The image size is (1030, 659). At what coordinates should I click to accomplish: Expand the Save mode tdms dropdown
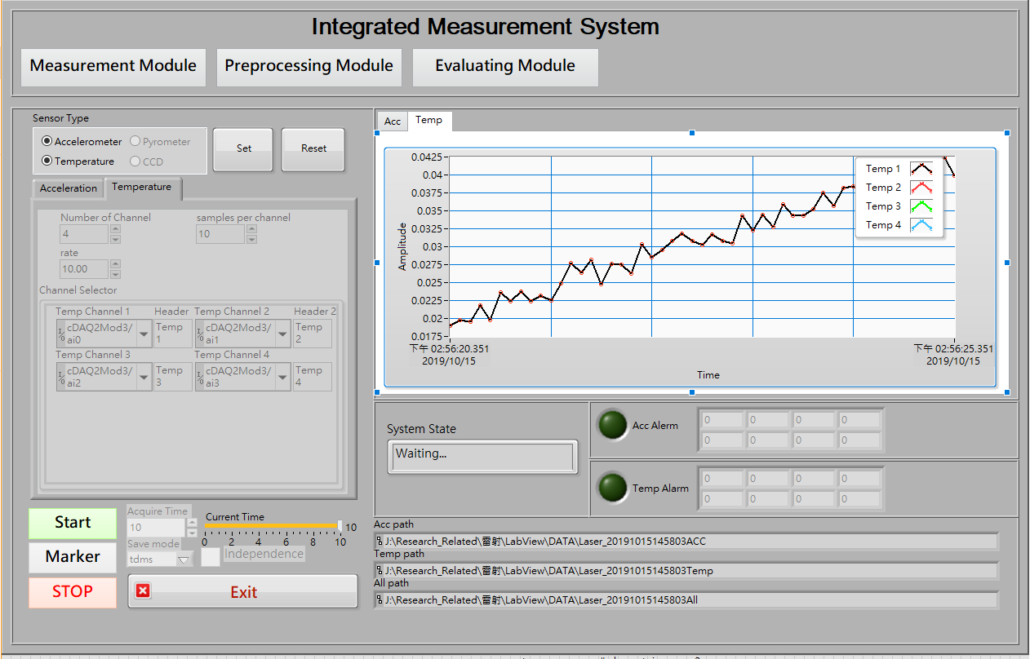[183, 560]
